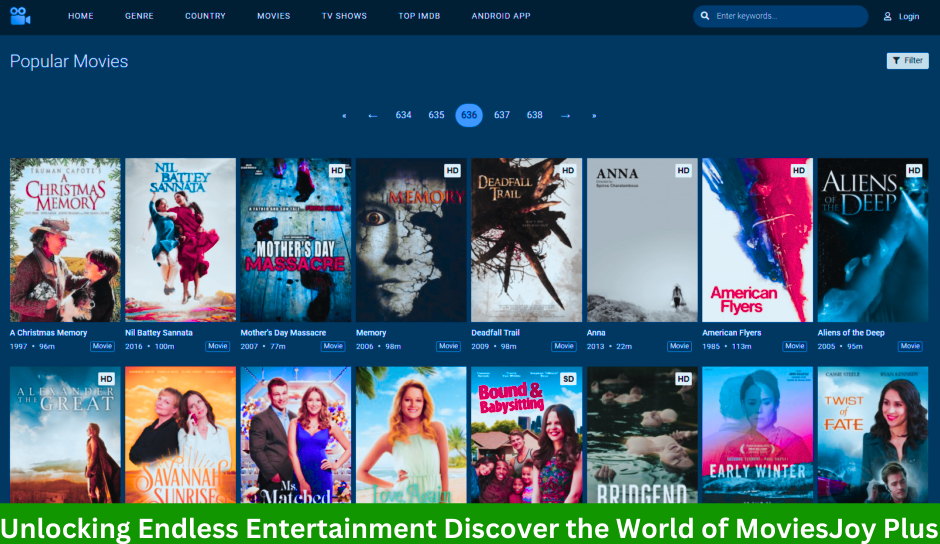Go to page 634

tap(403, 115)
